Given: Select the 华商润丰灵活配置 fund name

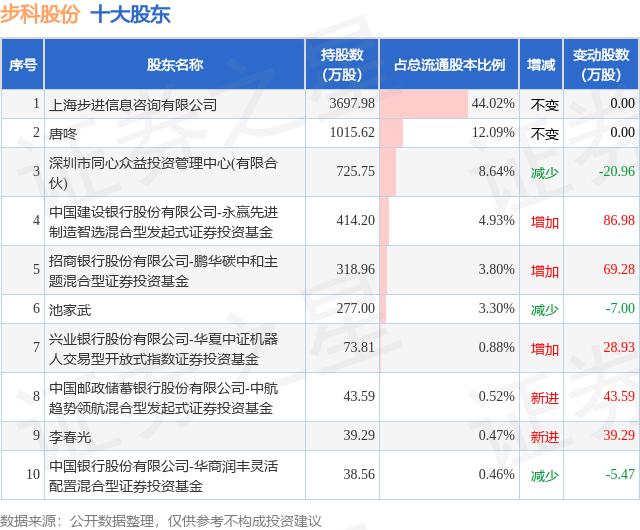Looking at the screenshot, I should coord(163,476).
